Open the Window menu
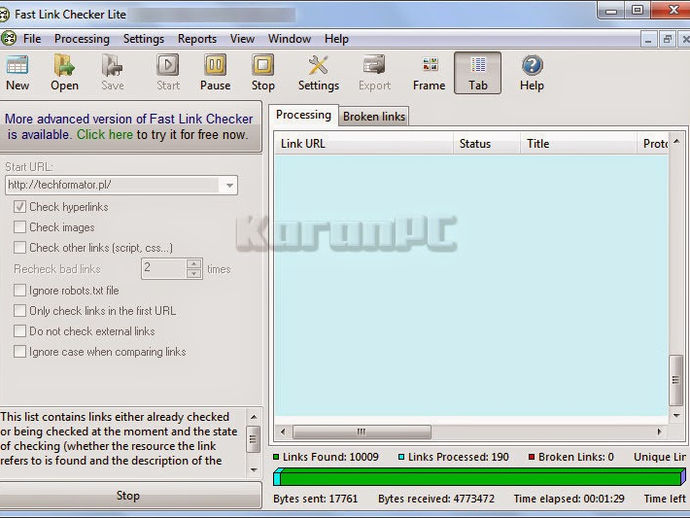The width and height of the screenshot is (690, 518). click(290, 39)
